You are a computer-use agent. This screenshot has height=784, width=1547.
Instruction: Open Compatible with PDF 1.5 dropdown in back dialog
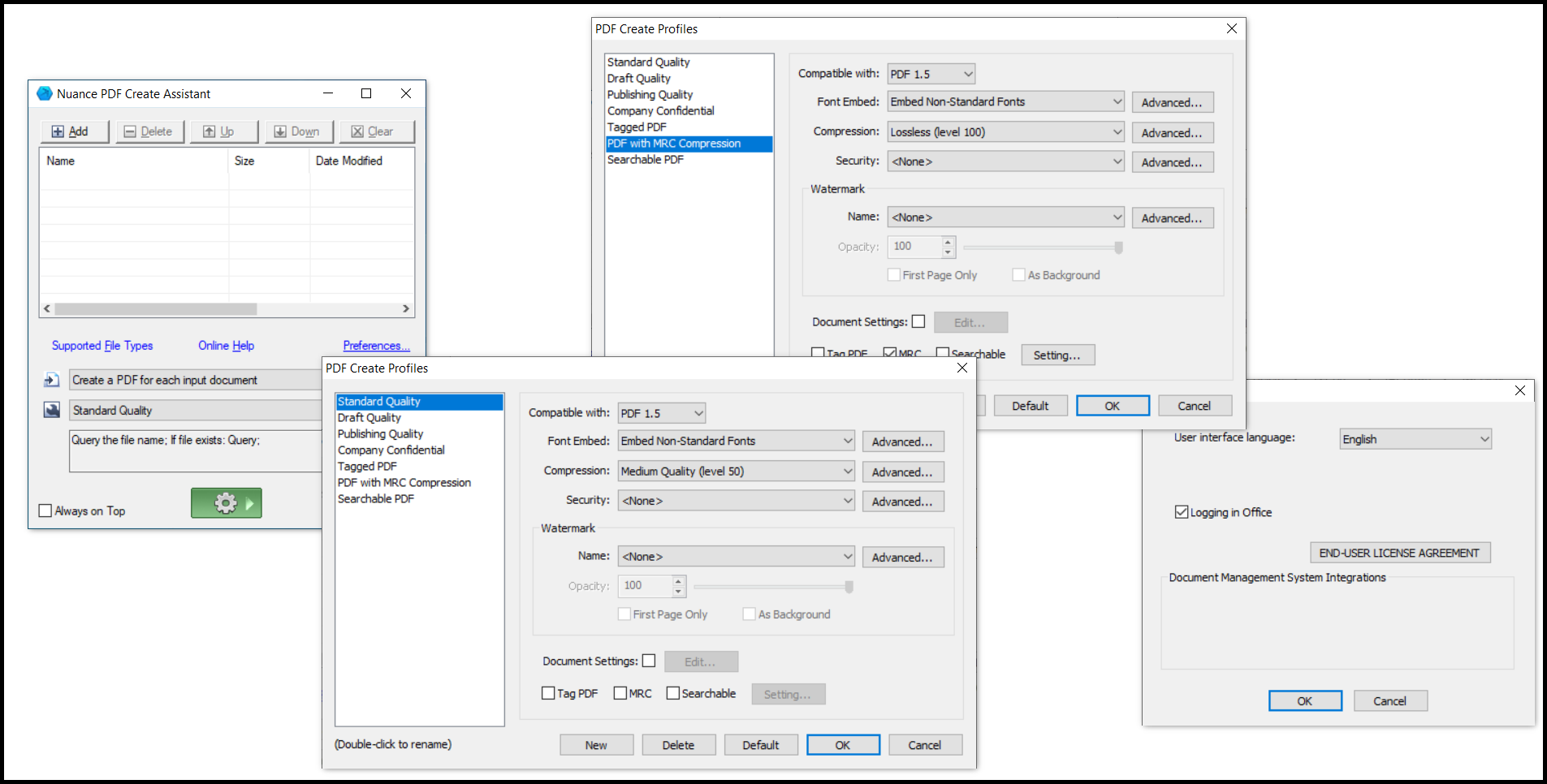(x=931, y=74)
